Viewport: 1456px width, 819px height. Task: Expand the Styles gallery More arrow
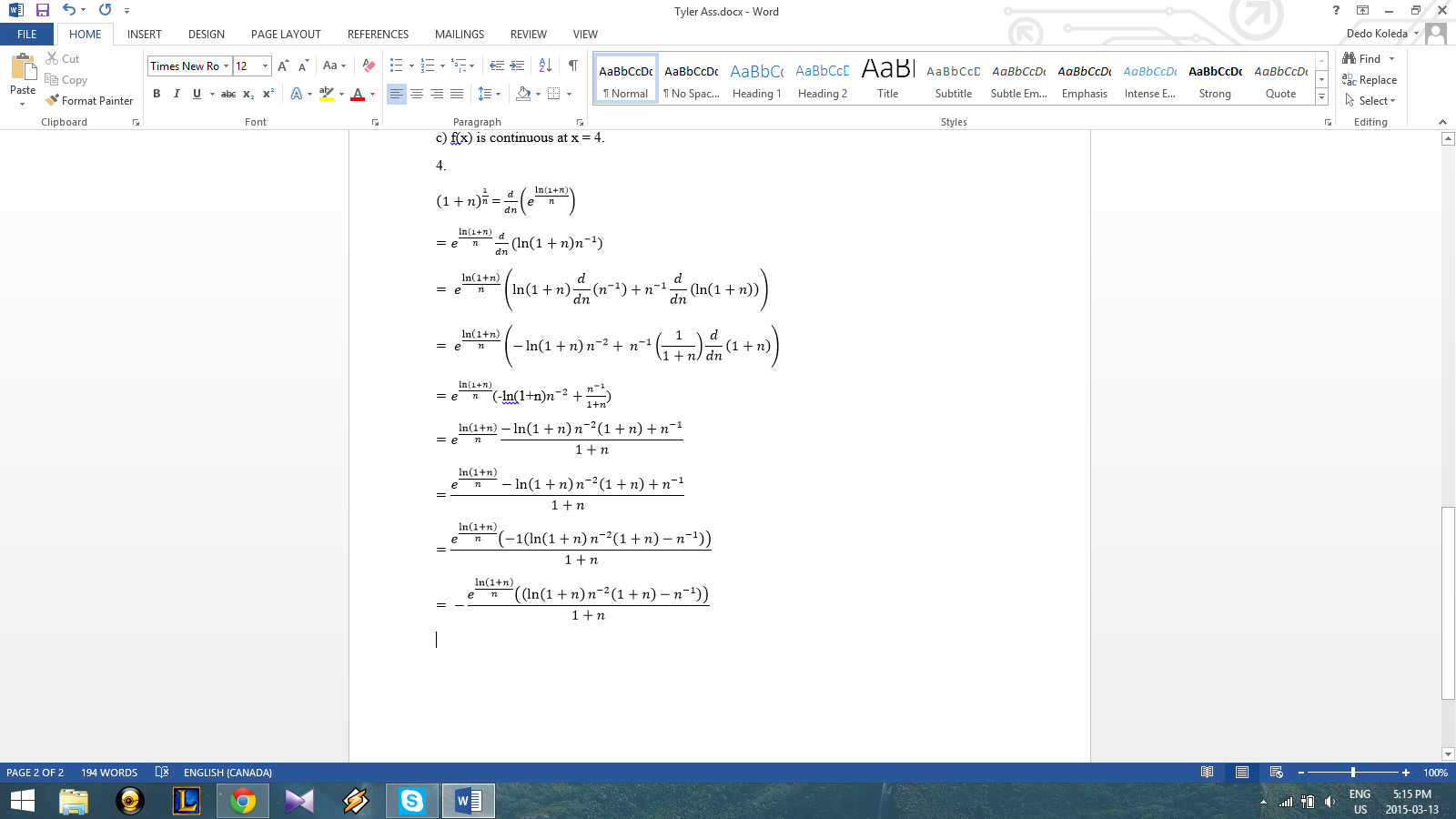[1322, 96]
